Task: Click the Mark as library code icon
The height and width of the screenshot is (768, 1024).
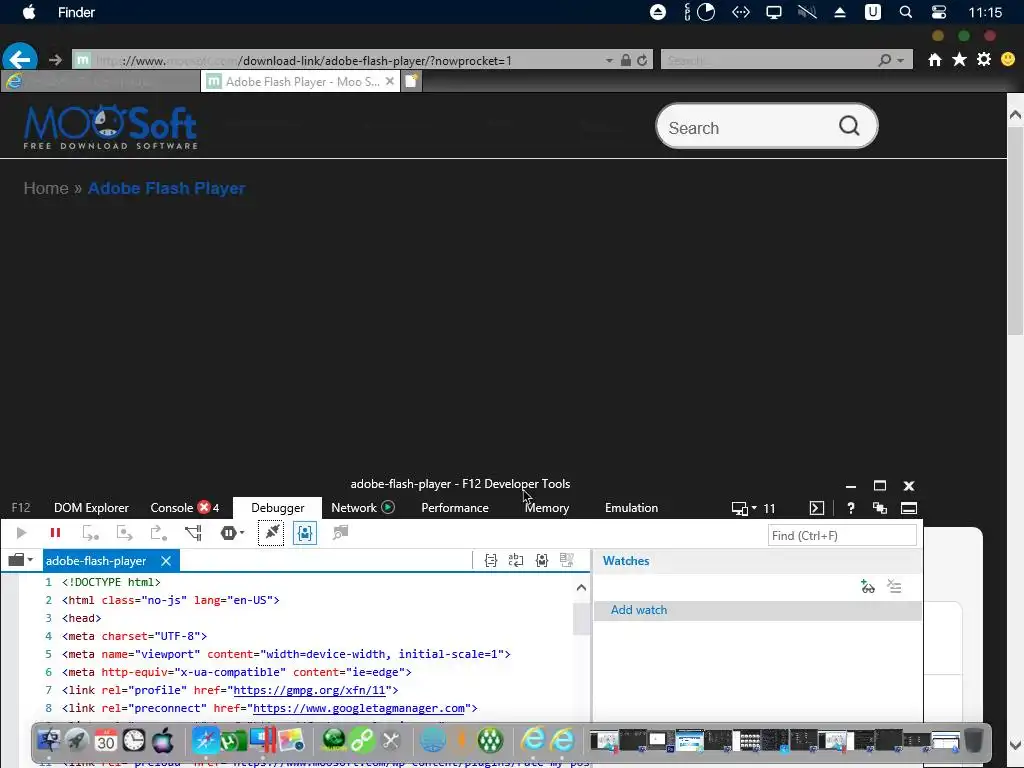Action: (541, 560)
